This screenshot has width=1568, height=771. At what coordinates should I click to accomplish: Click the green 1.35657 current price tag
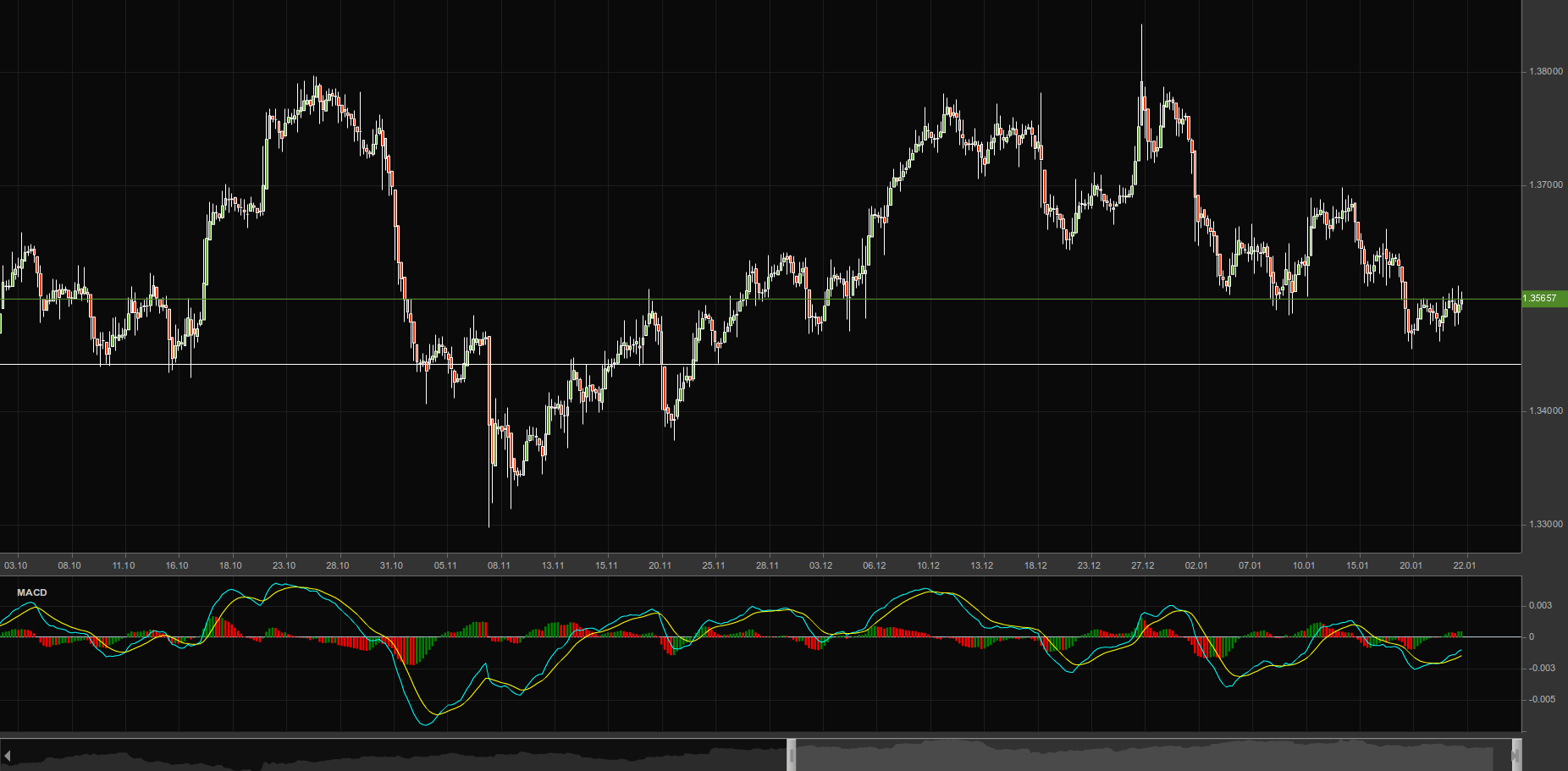tap(1543, 299)
